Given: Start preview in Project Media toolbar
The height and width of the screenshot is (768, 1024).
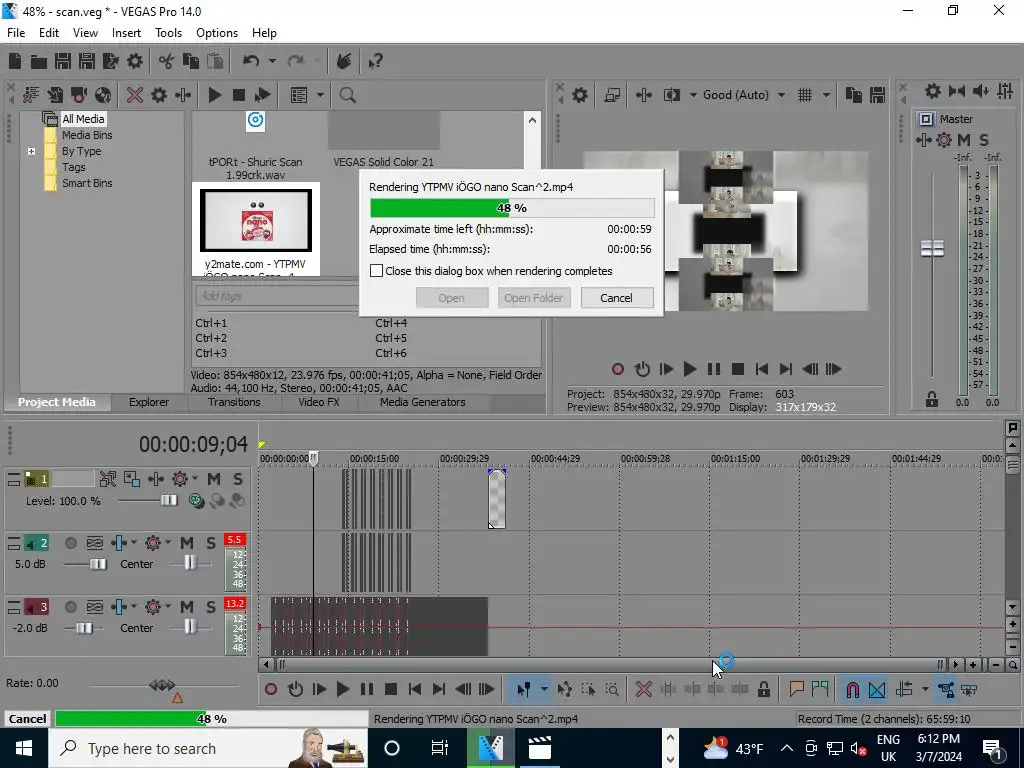Looking at the screenshot, I should (215, 95).
